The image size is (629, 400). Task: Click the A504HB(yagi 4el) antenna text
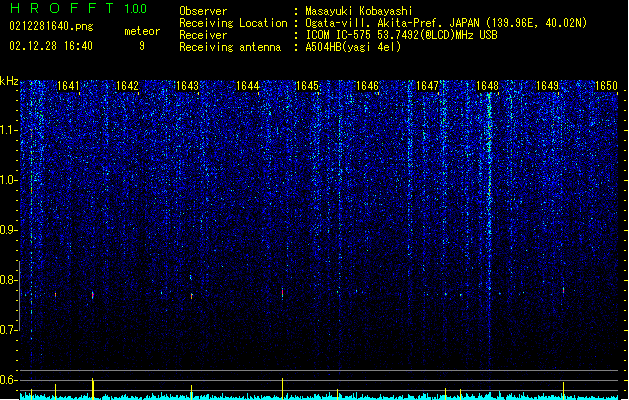click(x=353, y=47)
